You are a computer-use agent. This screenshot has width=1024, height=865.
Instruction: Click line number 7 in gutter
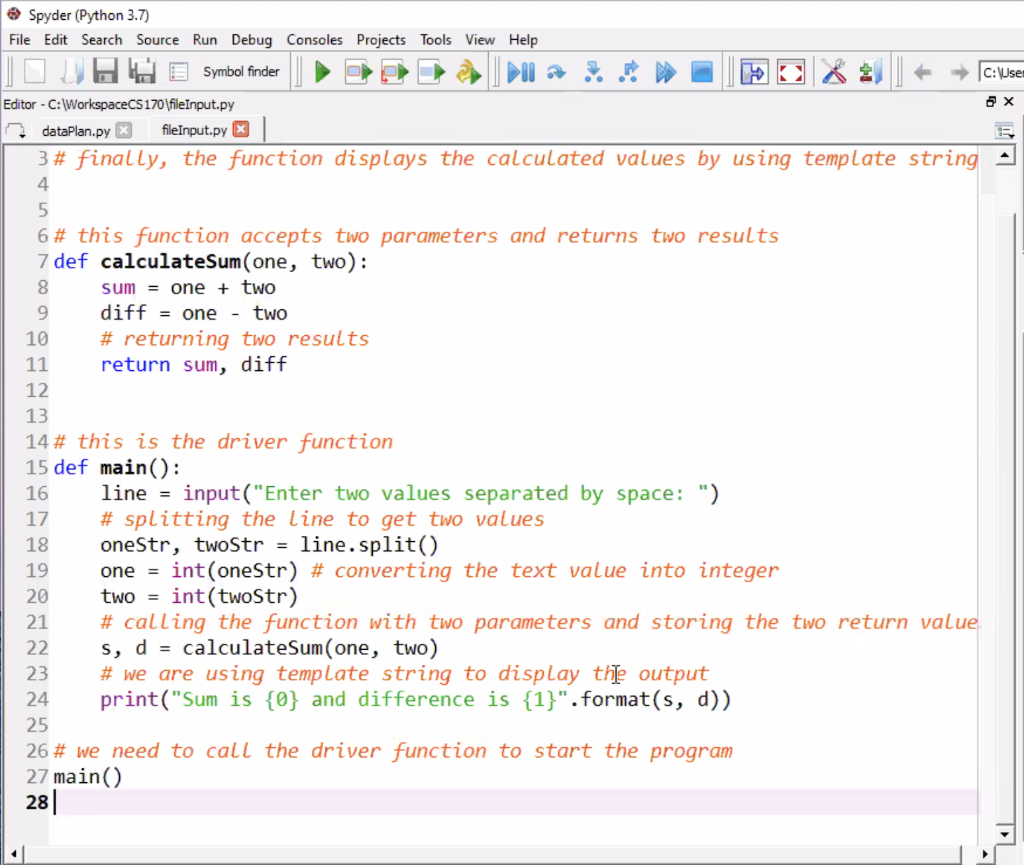[42, 262]
